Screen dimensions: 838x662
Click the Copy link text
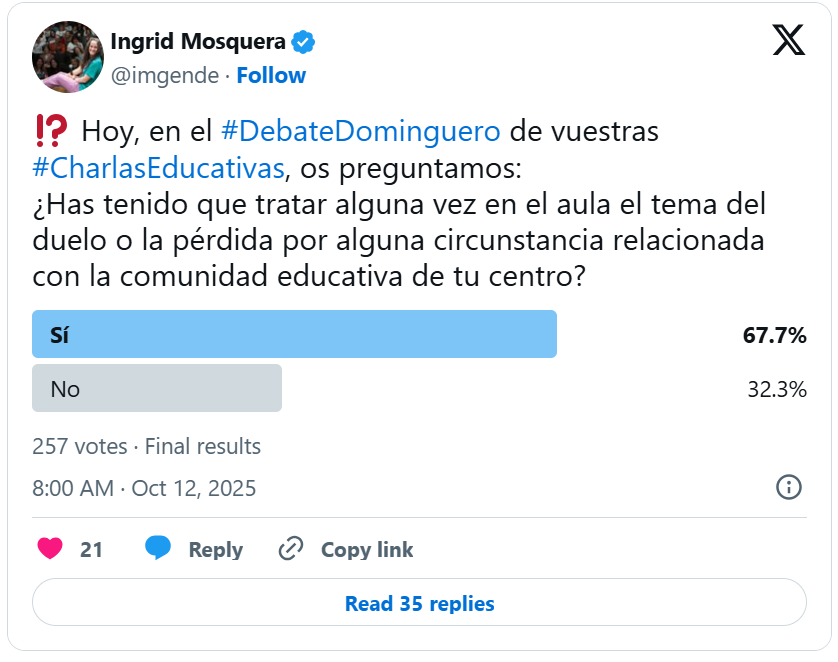pos(366,550)
